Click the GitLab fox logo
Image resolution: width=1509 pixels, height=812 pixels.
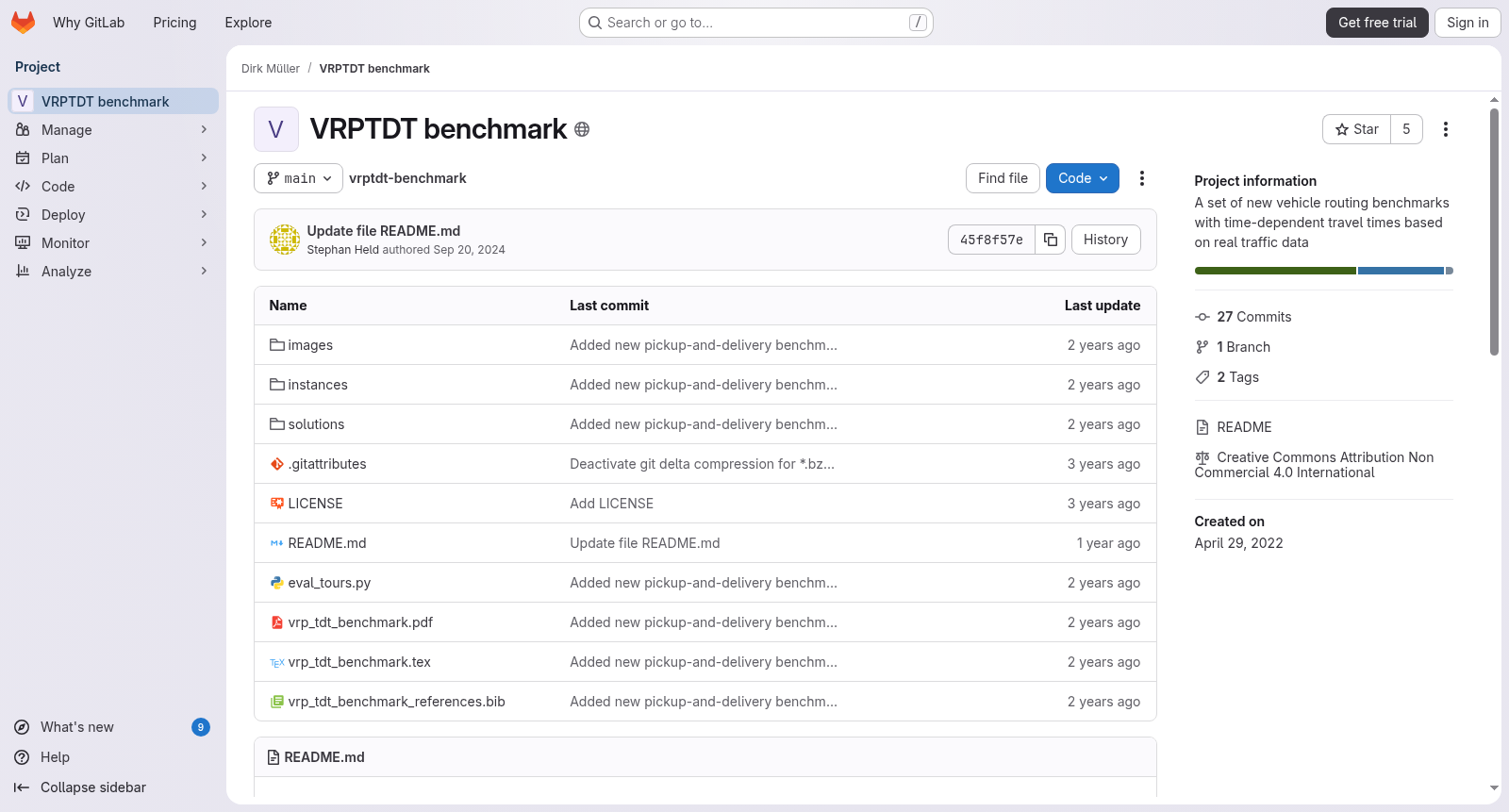click(x=23, y=23)
